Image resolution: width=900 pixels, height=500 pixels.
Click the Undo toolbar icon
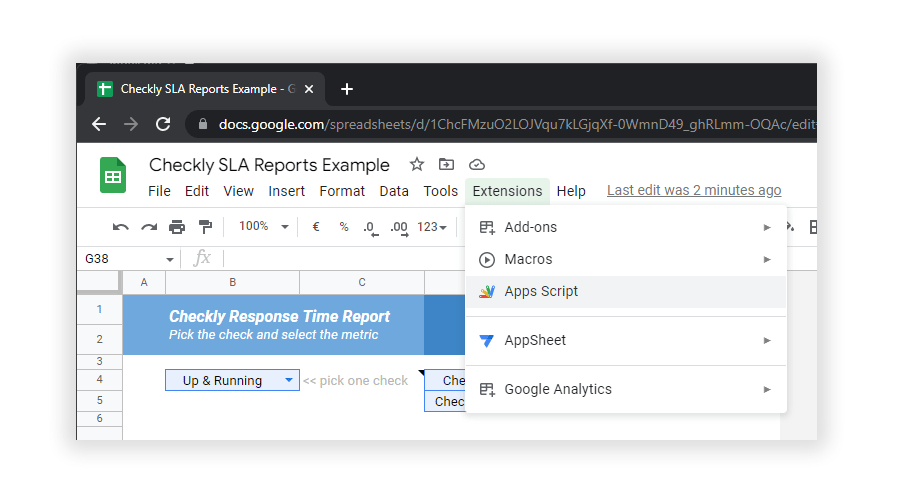point(121,227)
